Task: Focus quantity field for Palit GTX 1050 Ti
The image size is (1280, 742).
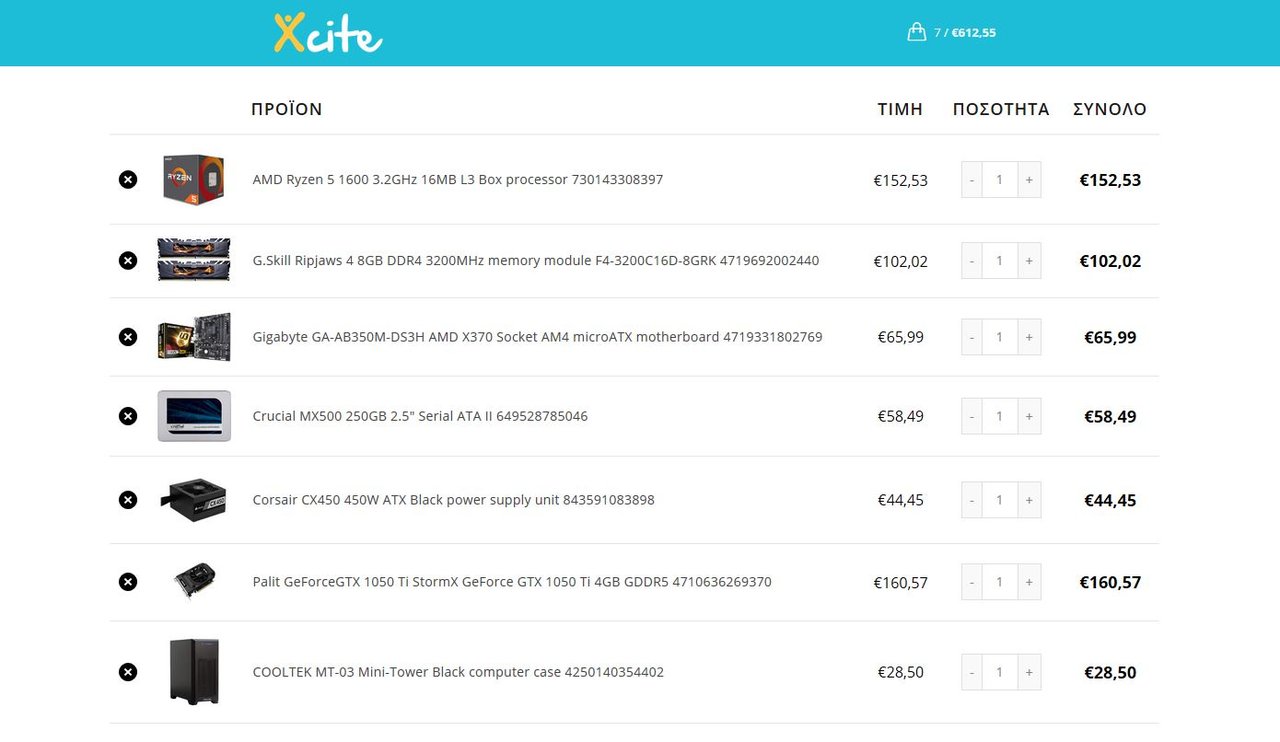Action: (x=1000, y=582)
